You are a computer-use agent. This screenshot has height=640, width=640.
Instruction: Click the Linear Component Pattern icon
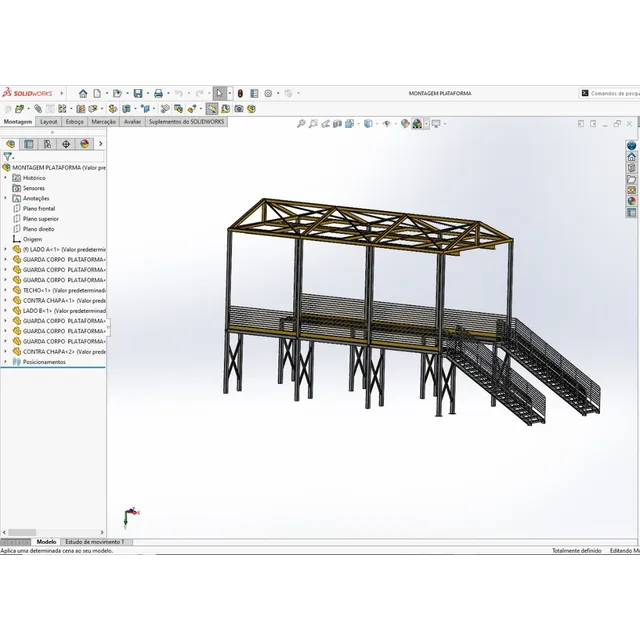coord(62,109)
